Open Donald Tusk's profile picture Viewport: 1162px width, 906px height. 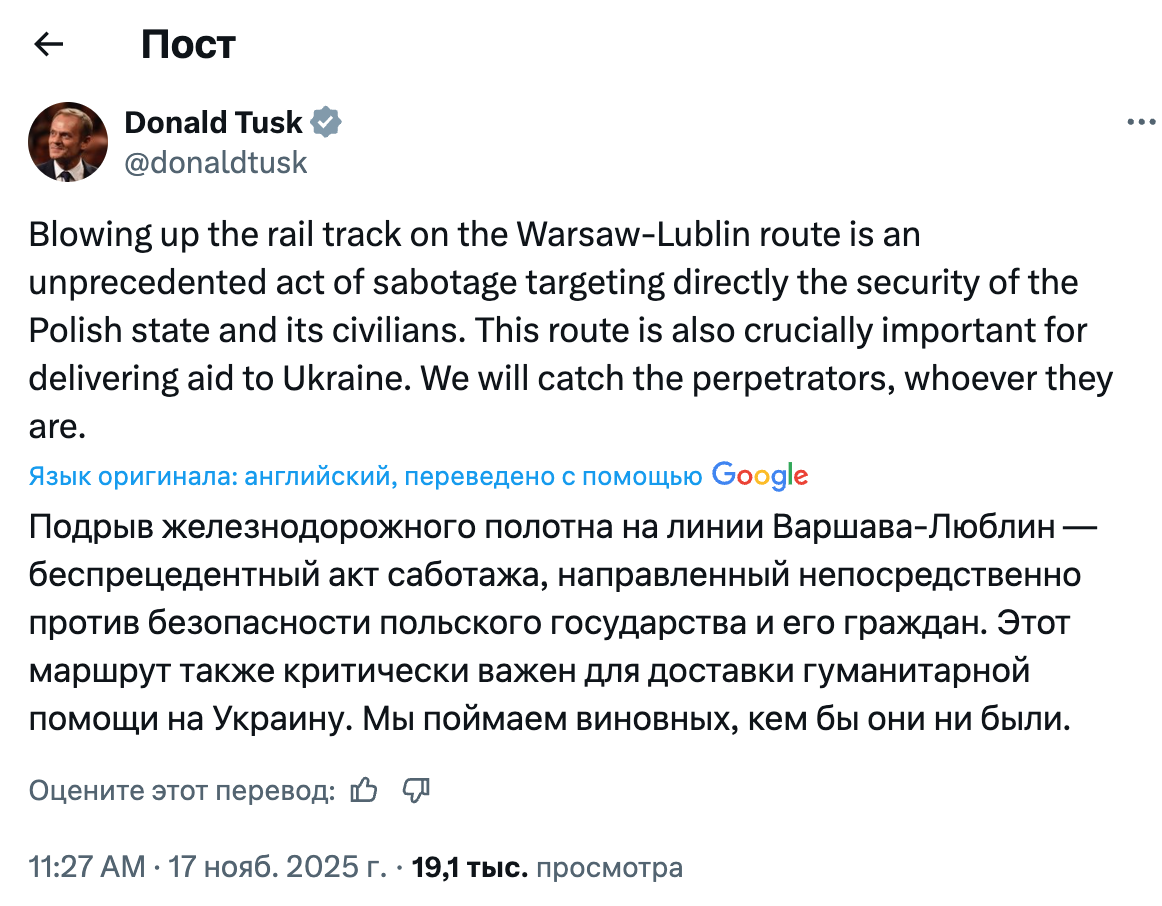67,141
